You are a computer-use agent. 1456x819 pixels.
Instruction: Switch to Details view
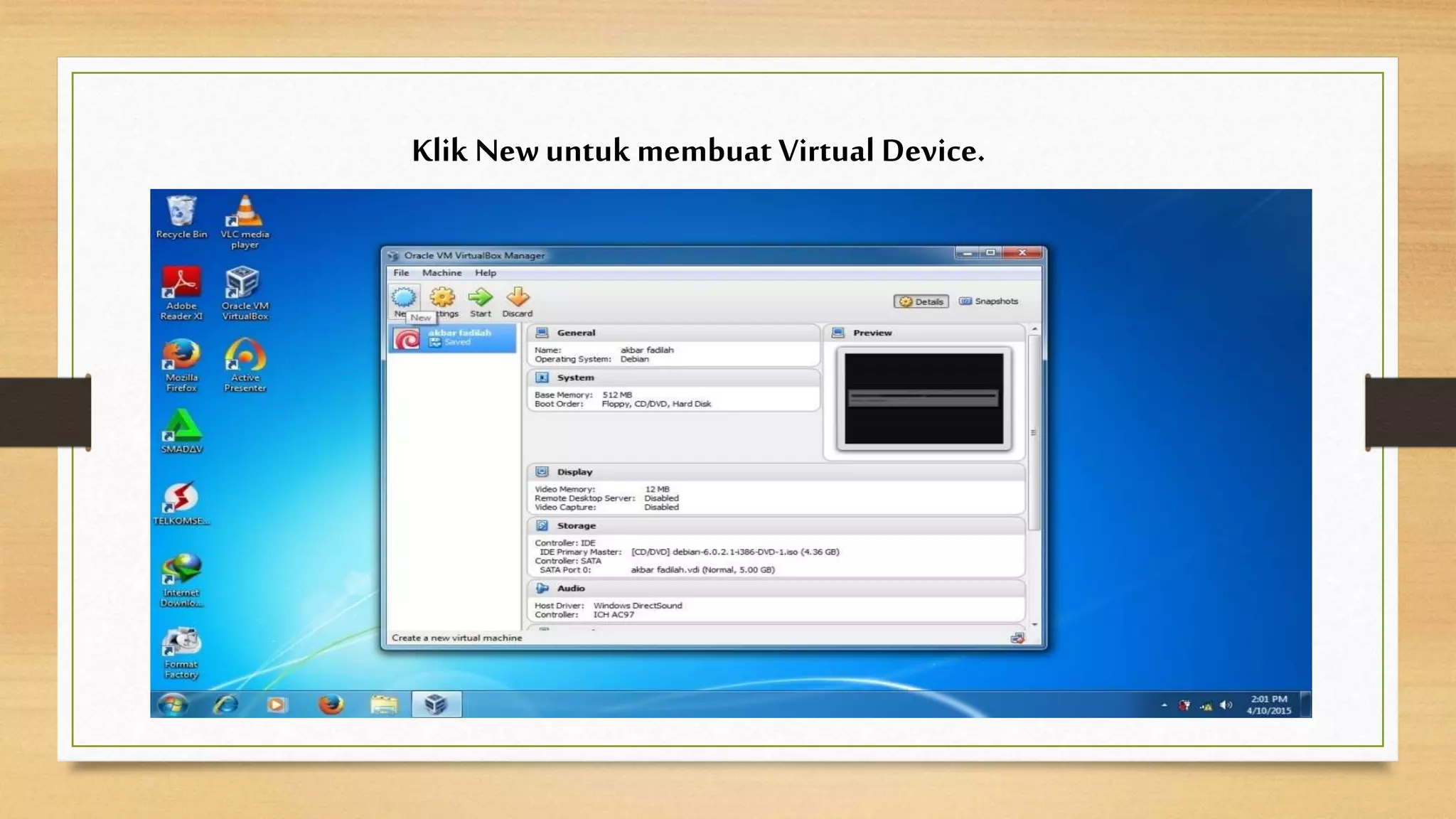[x=921, y=301]
